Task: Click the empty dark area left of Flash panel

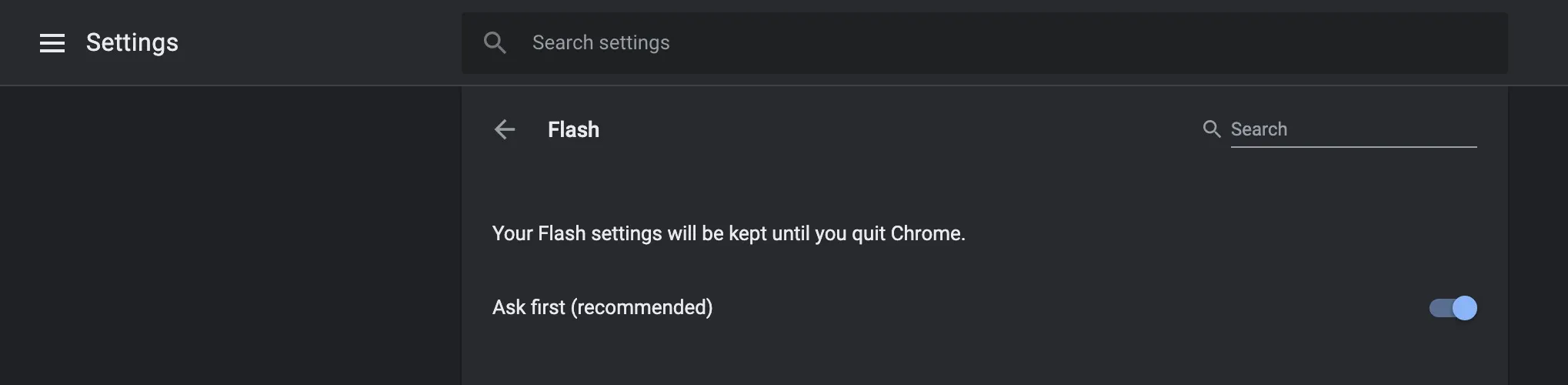Action: [231, 231]
